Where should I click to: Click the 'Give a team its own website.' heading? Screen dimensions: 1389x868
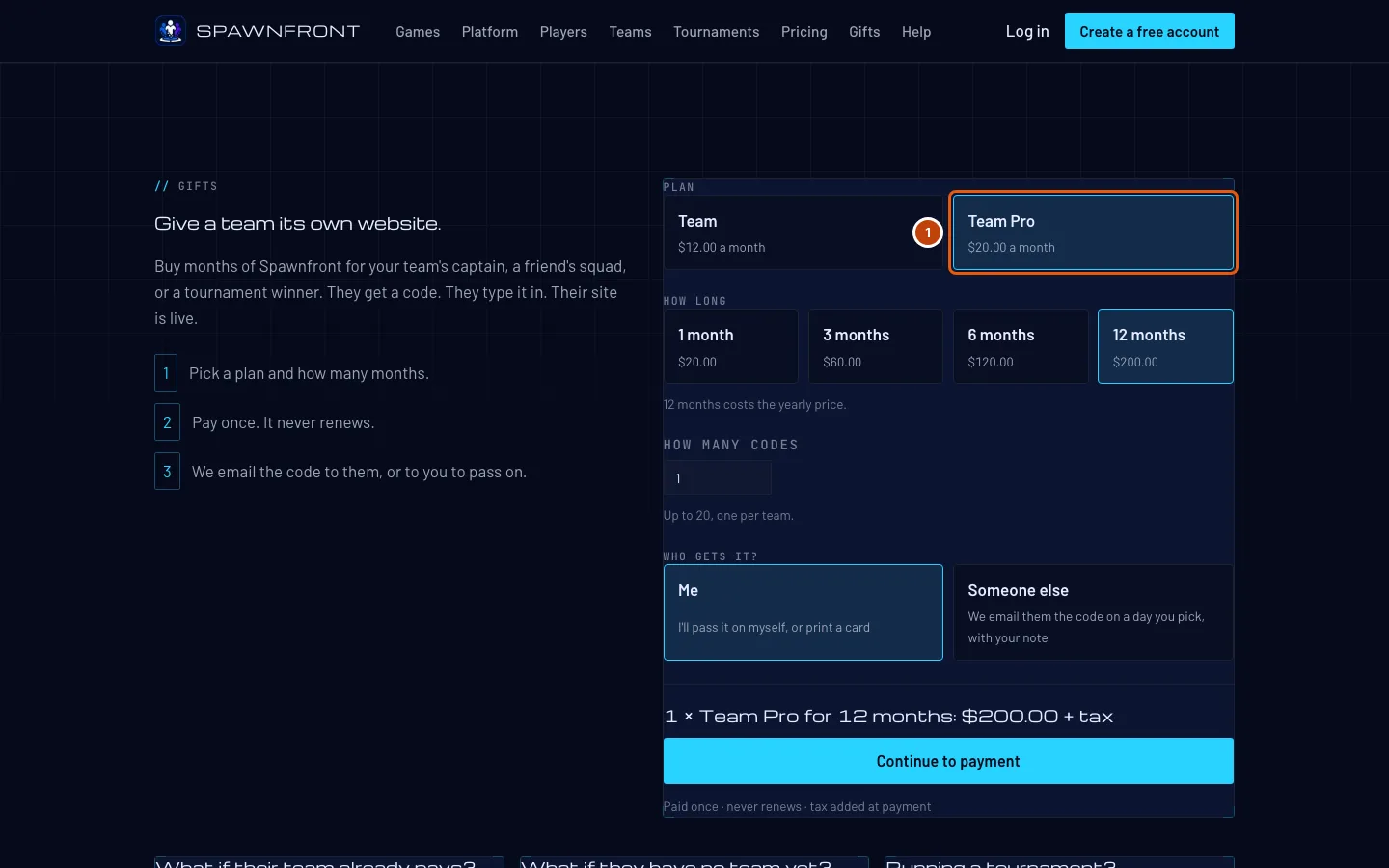298,224
